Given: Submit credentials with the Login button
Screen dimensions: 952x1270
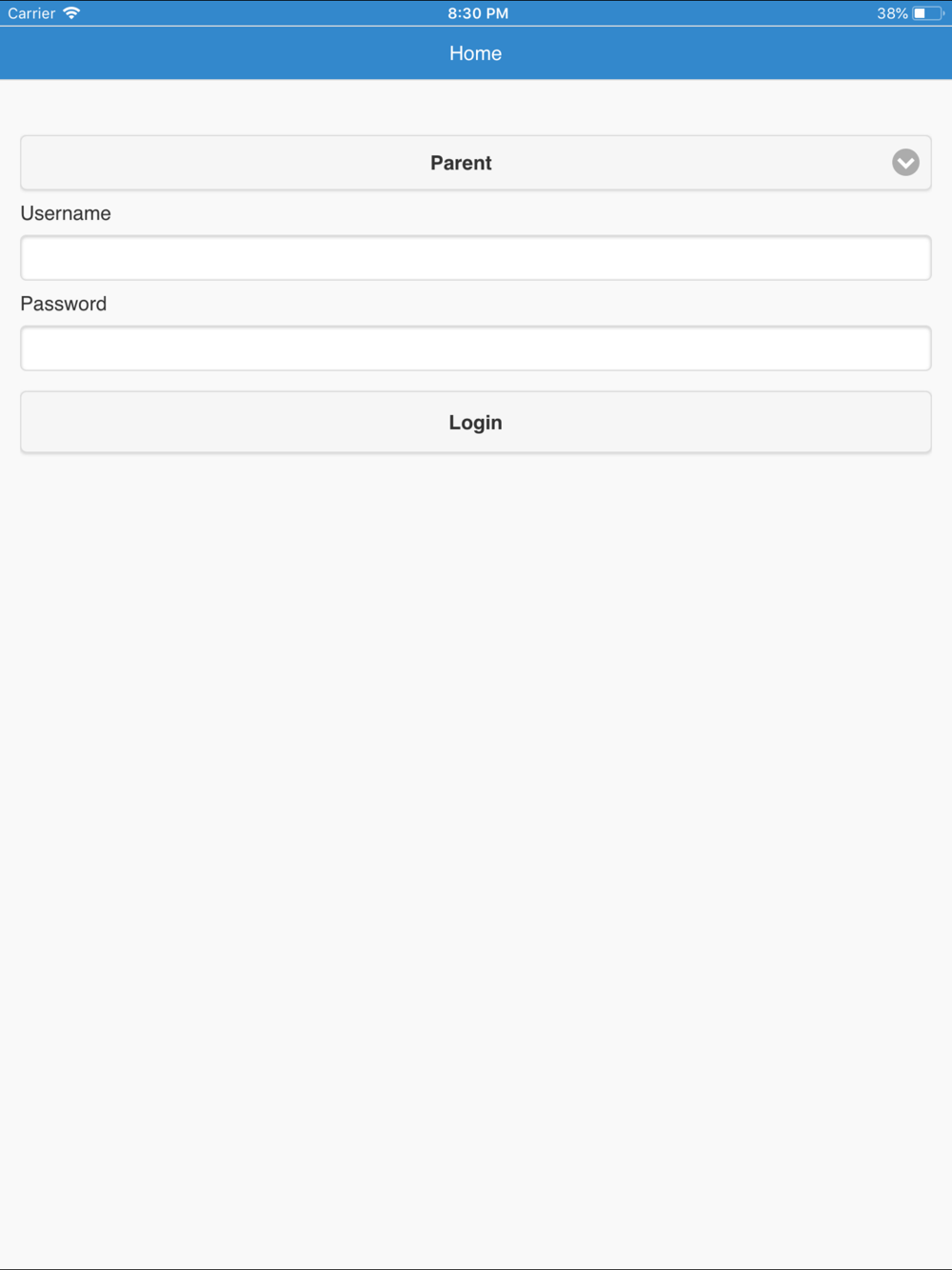Looking at the screenshot, I should [476, 422].
